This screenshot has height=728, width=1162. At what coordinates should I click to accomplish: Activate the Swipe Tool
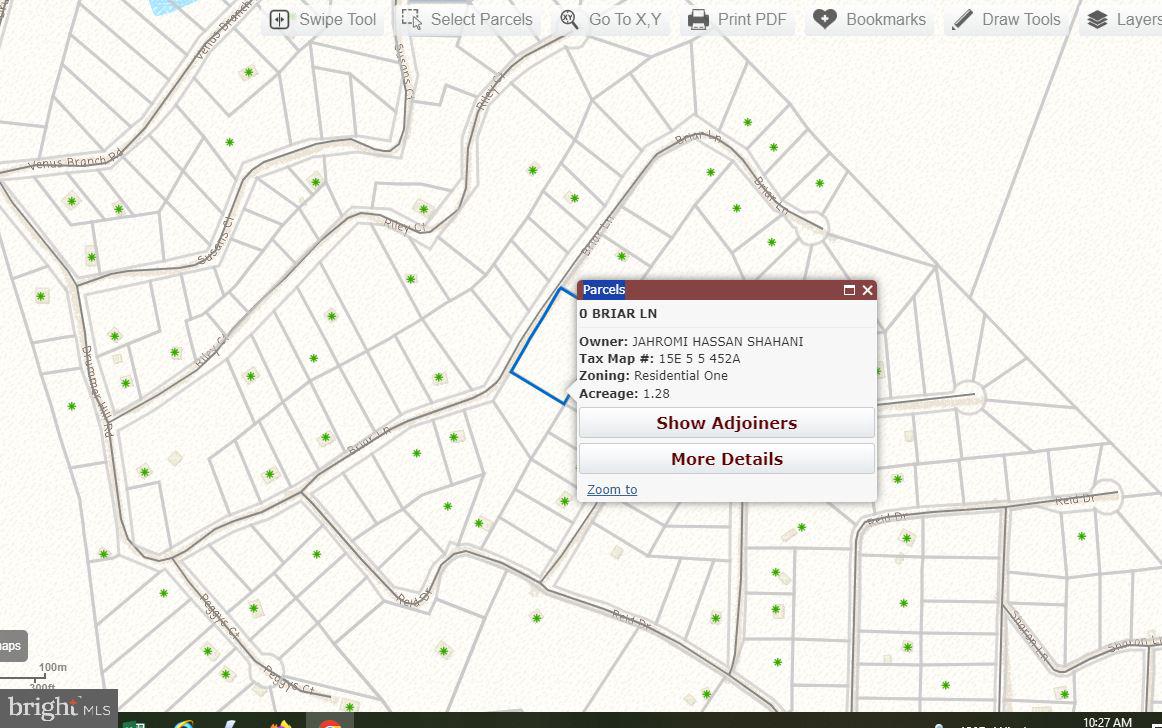323,20
